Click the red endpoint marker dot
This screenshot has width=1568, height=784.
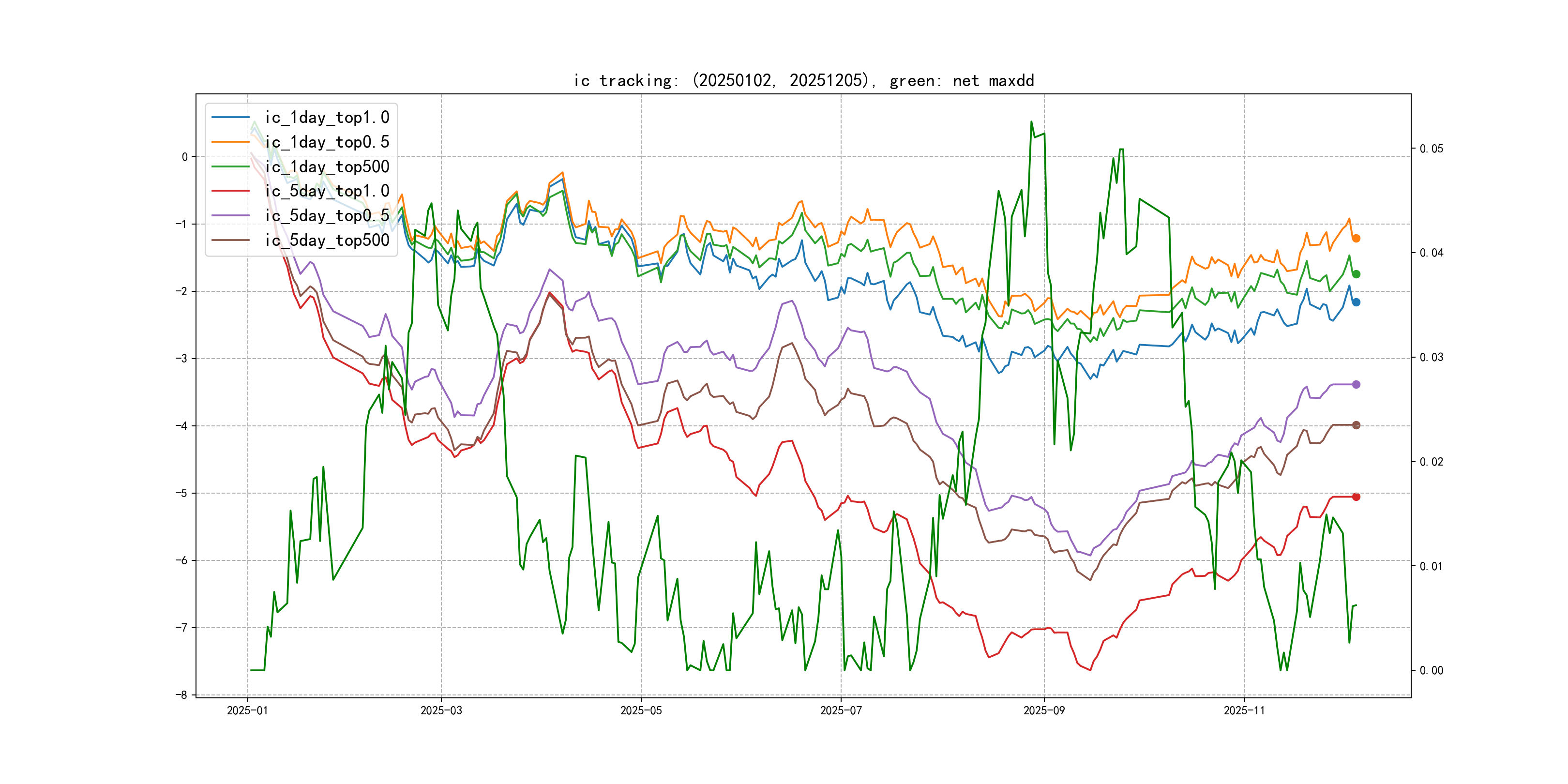1356,497
